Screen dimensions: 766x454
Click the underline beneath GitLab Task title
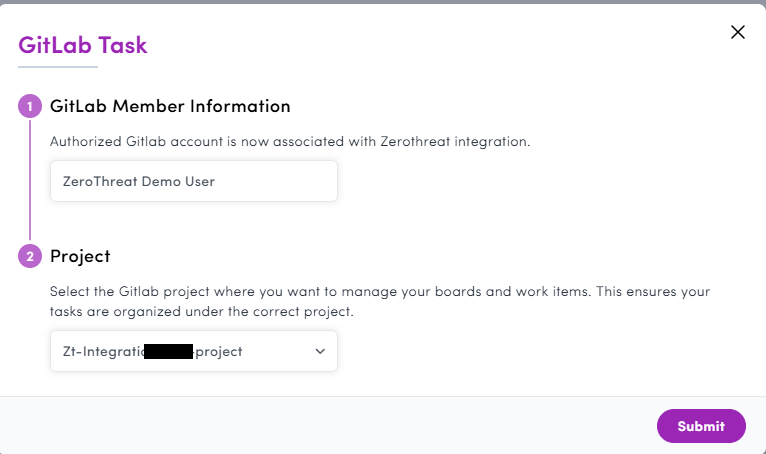57,67
